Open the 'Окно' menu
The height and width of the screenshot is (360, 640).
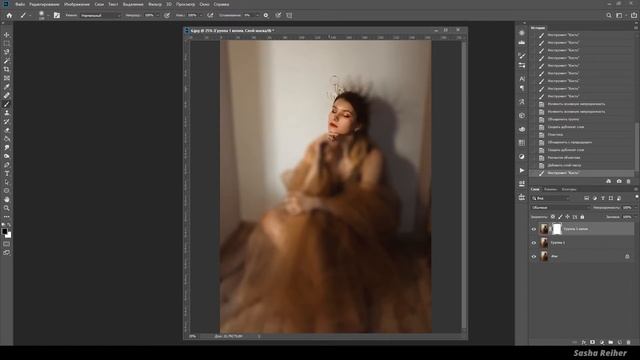pos(204,4)
